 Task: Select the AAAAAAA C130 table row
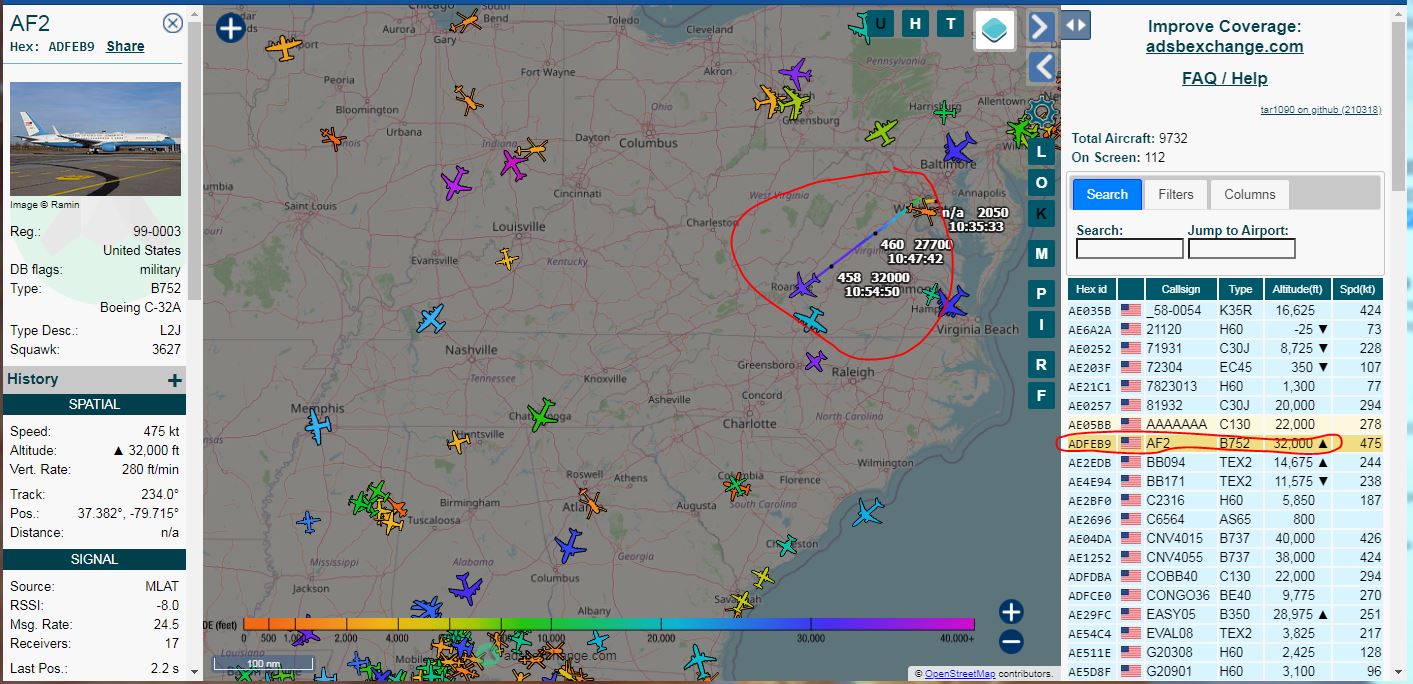click(x=1226, y=424)
